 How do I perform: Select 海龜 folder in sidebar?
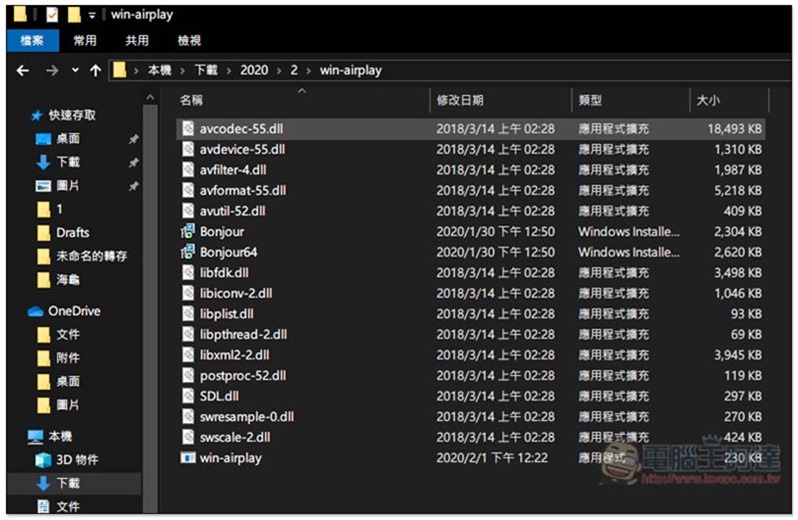[68, 279]
